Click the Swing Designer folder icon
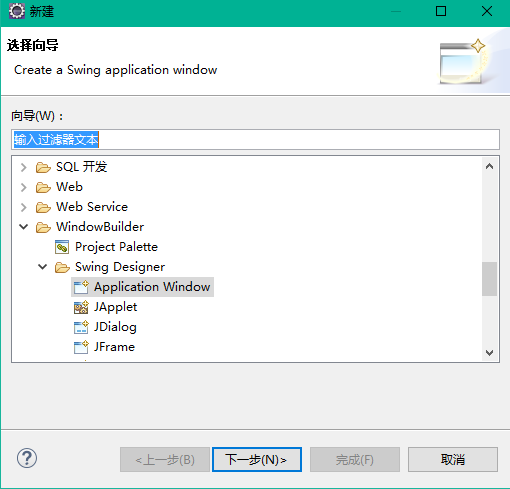The height and width of the screenshot is (489, 510). click(x=62, y=267)
